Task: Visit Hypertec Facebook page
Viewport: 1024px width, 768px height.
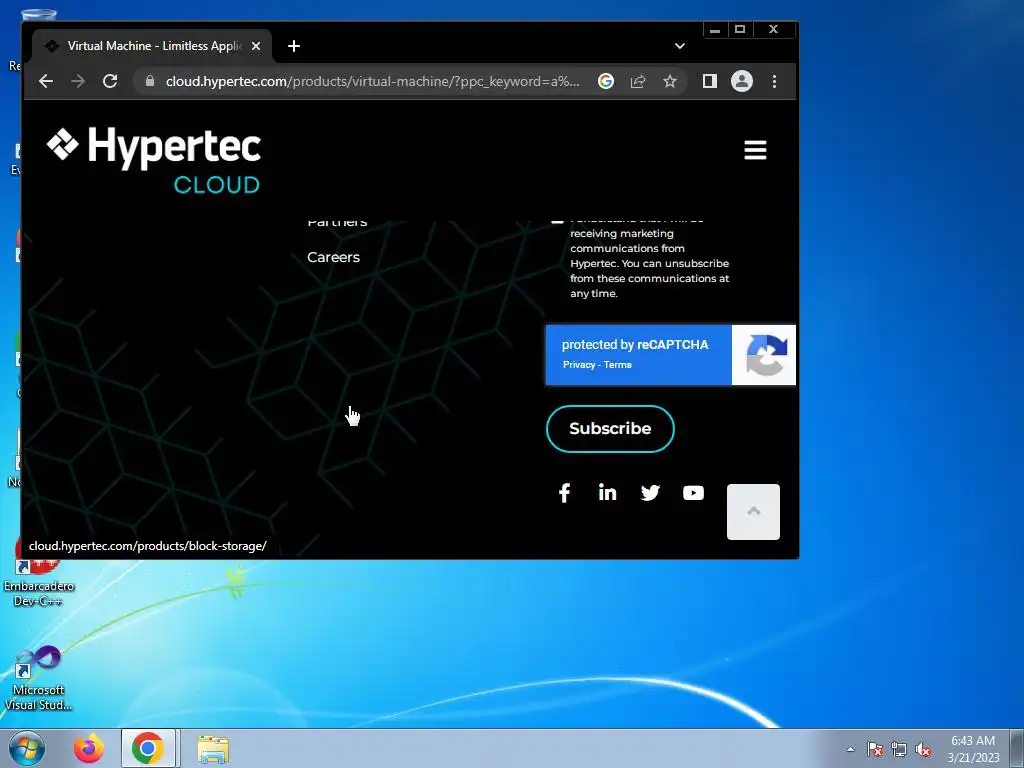Action: click(564, 492)
